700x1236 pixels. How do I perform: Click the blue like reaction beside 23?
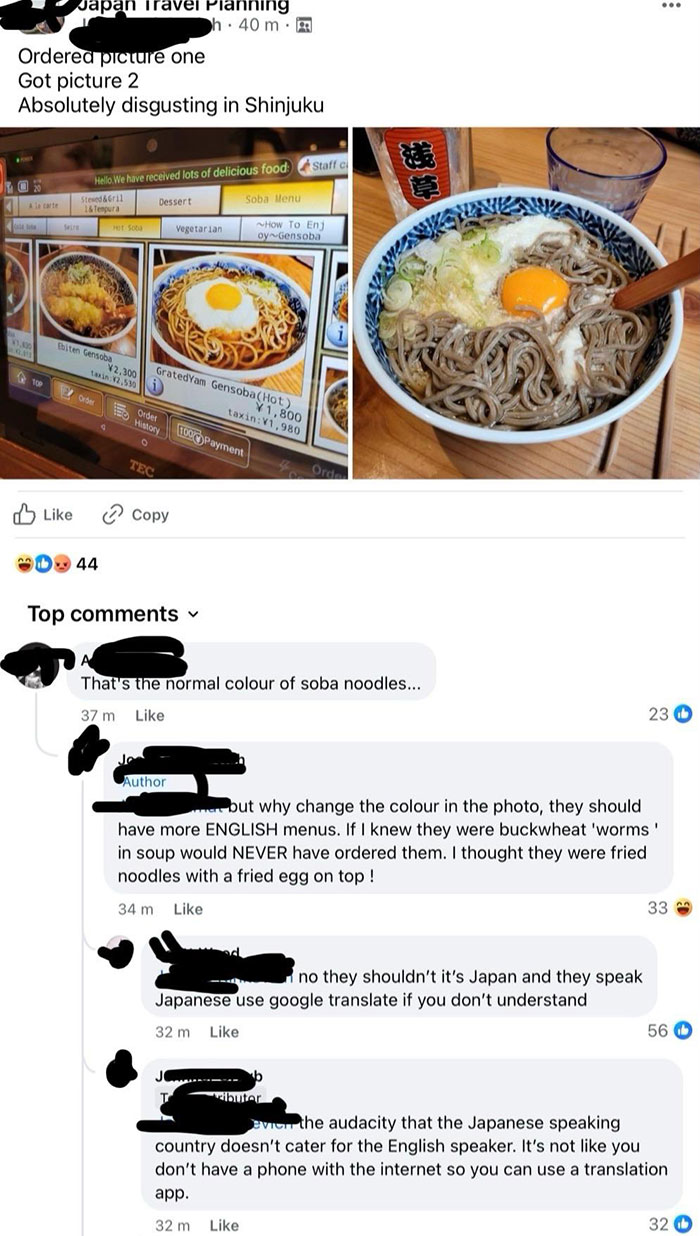[684, 714]
